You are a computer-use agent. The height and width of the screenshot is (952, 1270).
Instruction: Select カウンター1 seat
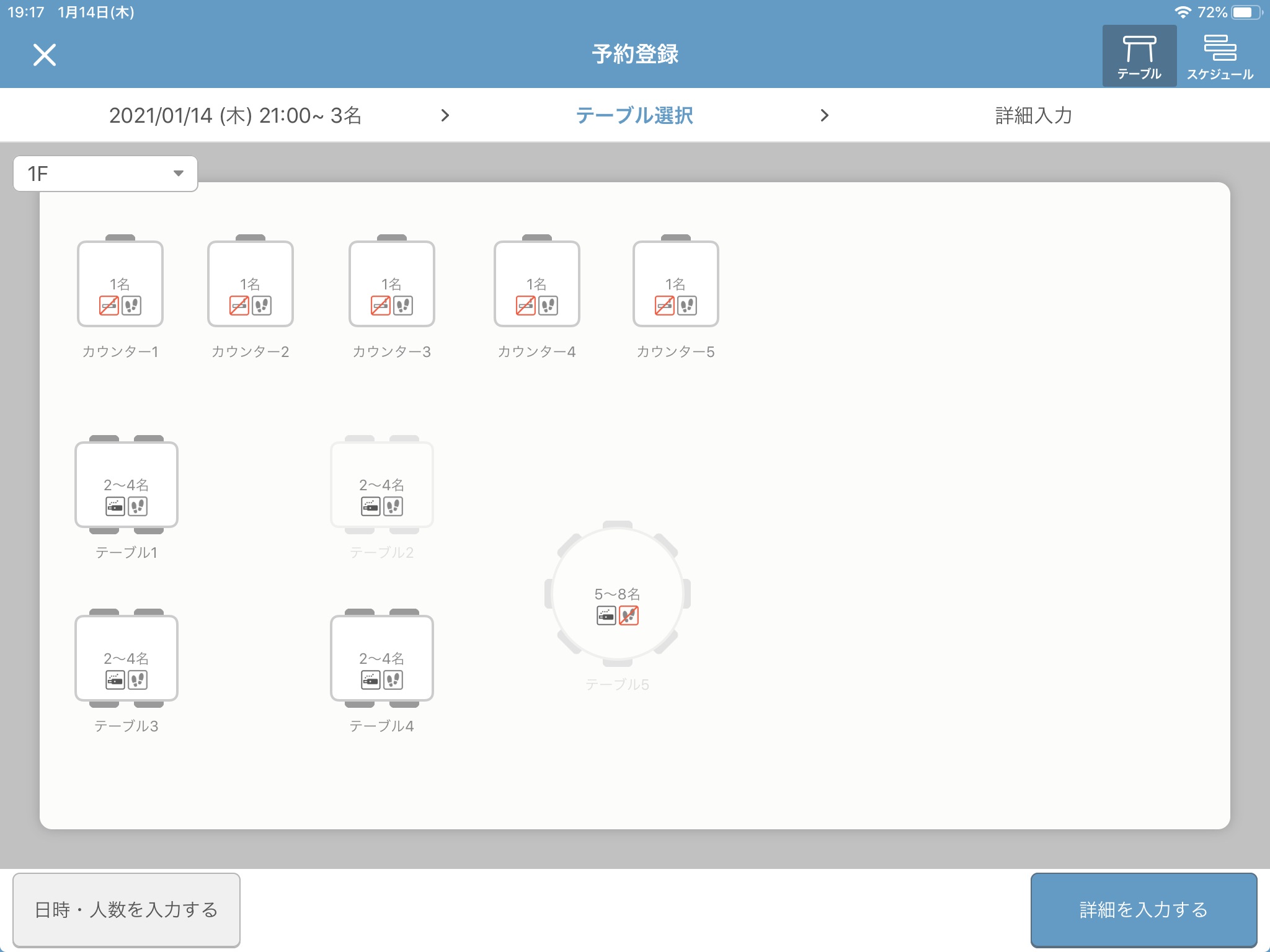[x=120, y=283]
